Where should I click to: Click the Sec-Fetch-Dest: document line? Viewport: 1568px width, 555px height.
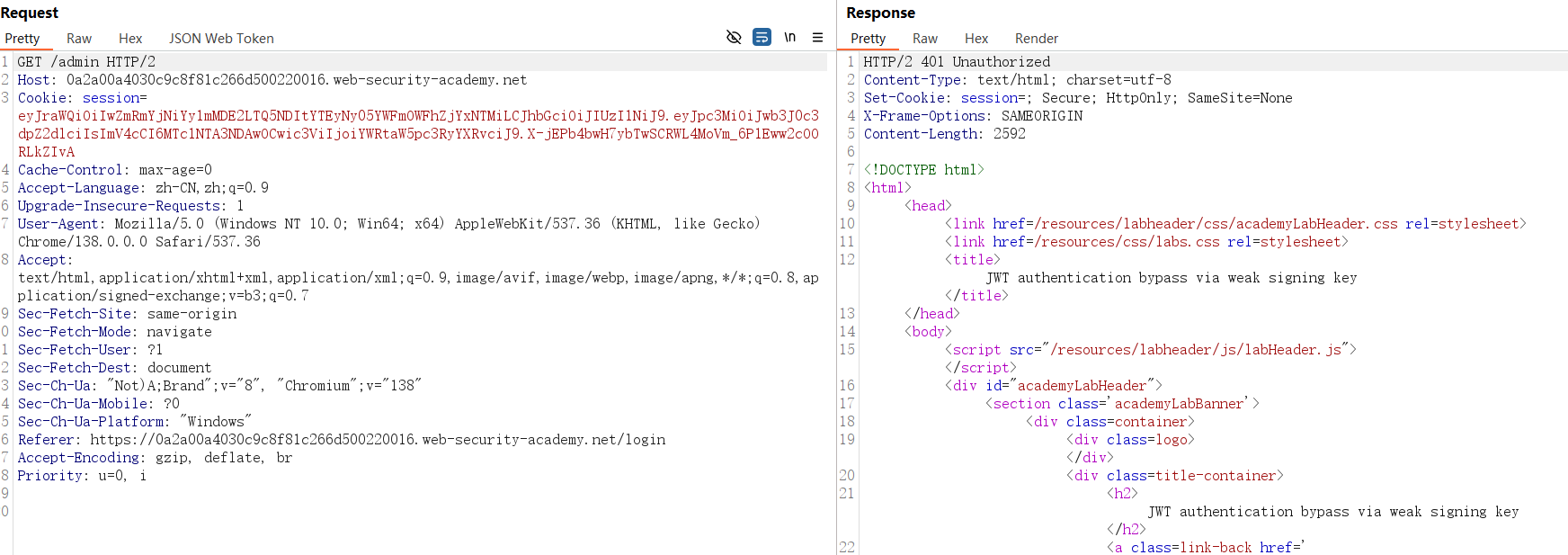115,368
